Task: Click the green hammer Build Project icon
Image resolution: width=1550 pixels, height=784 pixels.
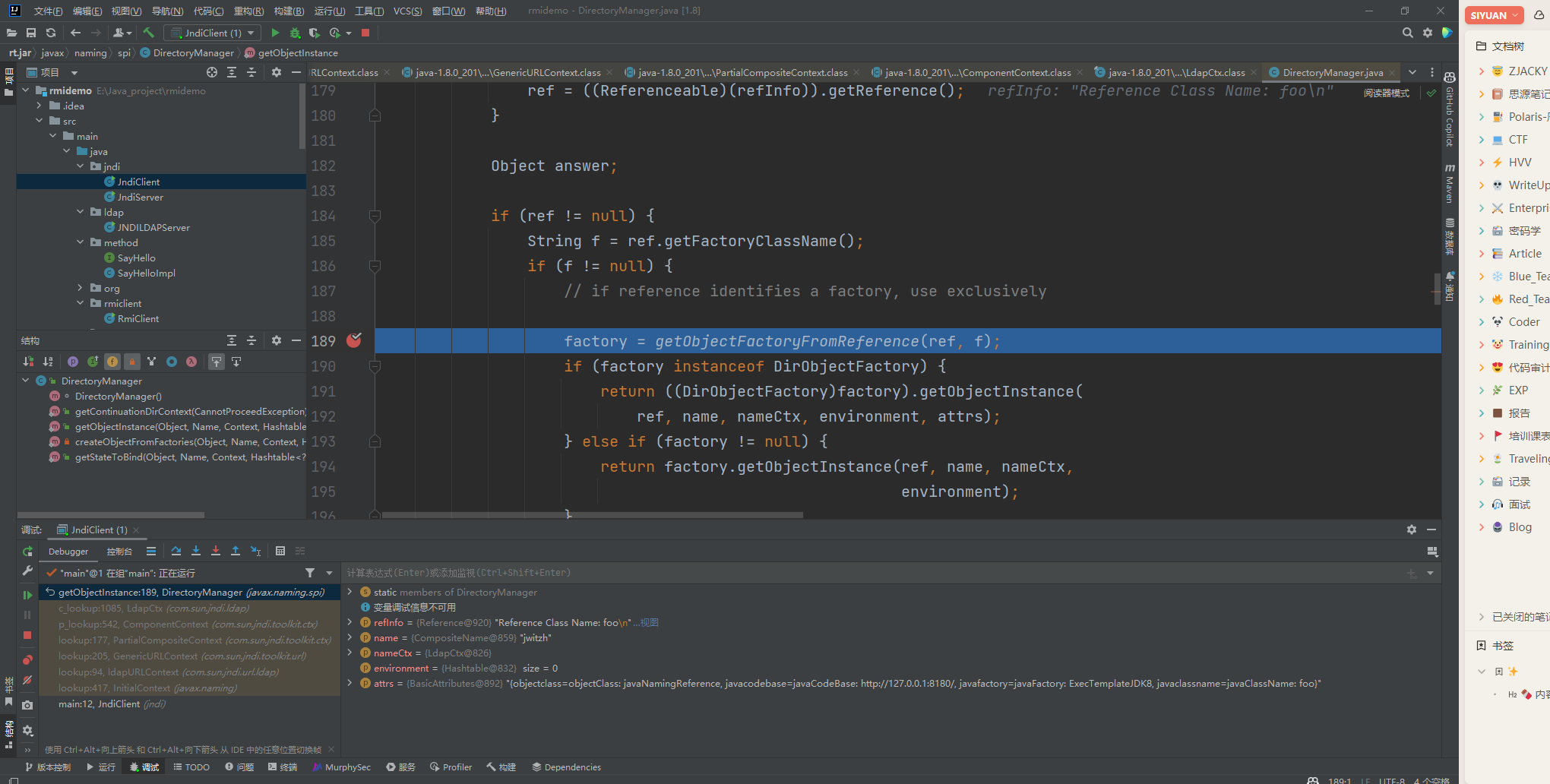Action: pos(149,33)
